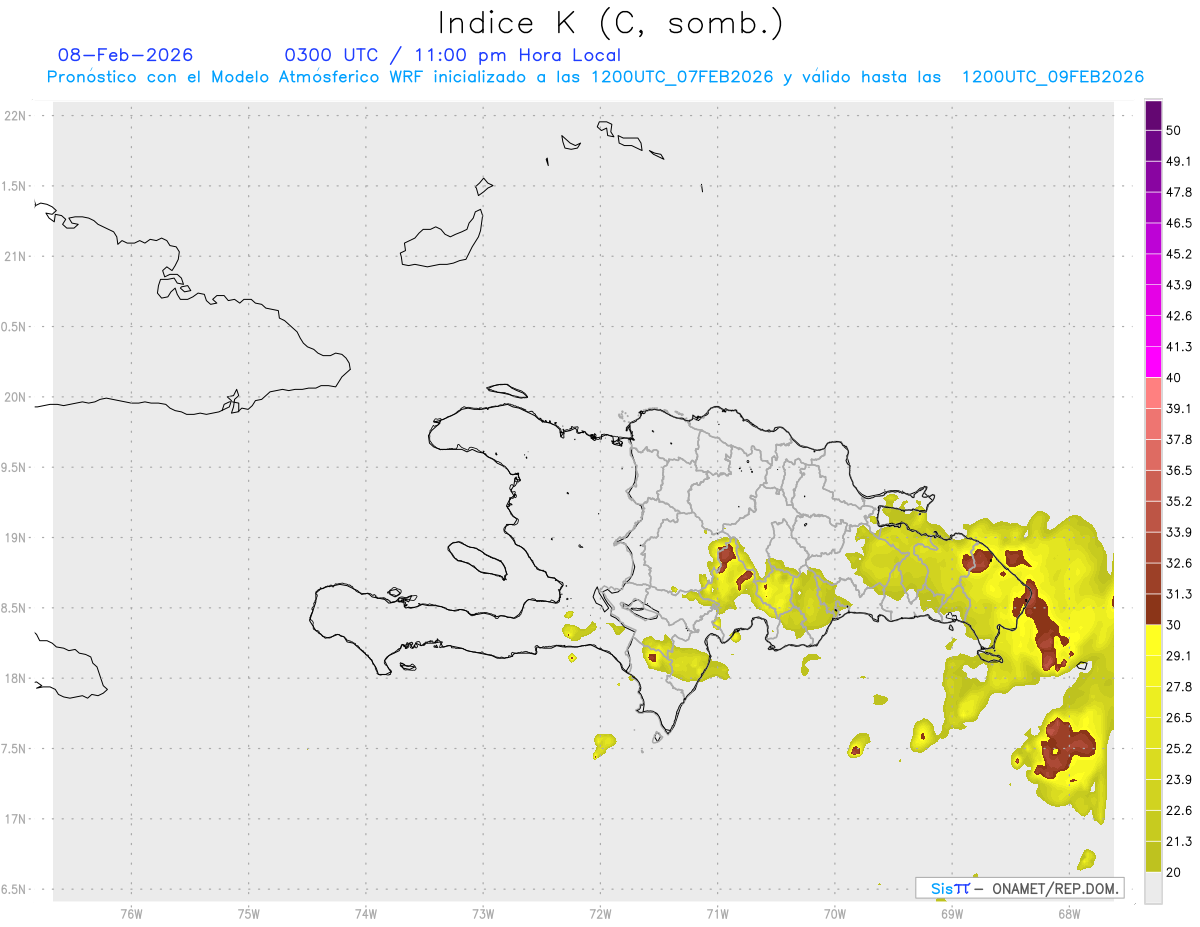Click the colorbar value "47.8"
The width and height of the screenshot is (1200, 927).
click(x=1179, y=192)
